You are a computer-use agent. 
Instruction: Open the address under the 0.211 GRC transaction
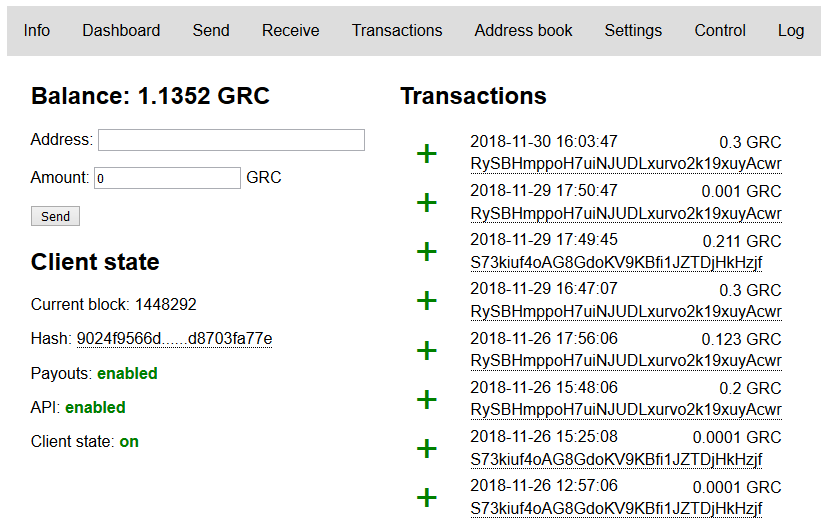pos(617,263)
